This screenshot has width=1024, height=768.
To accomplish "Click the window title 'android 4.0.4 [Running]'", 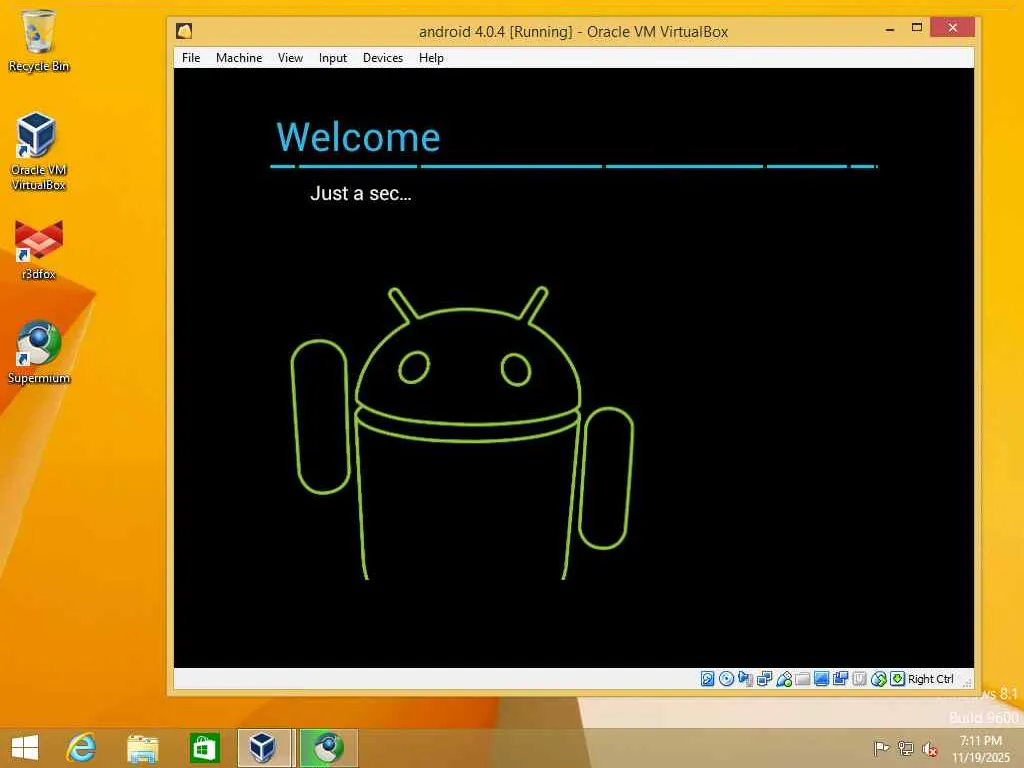I will [x=496, y=31].
